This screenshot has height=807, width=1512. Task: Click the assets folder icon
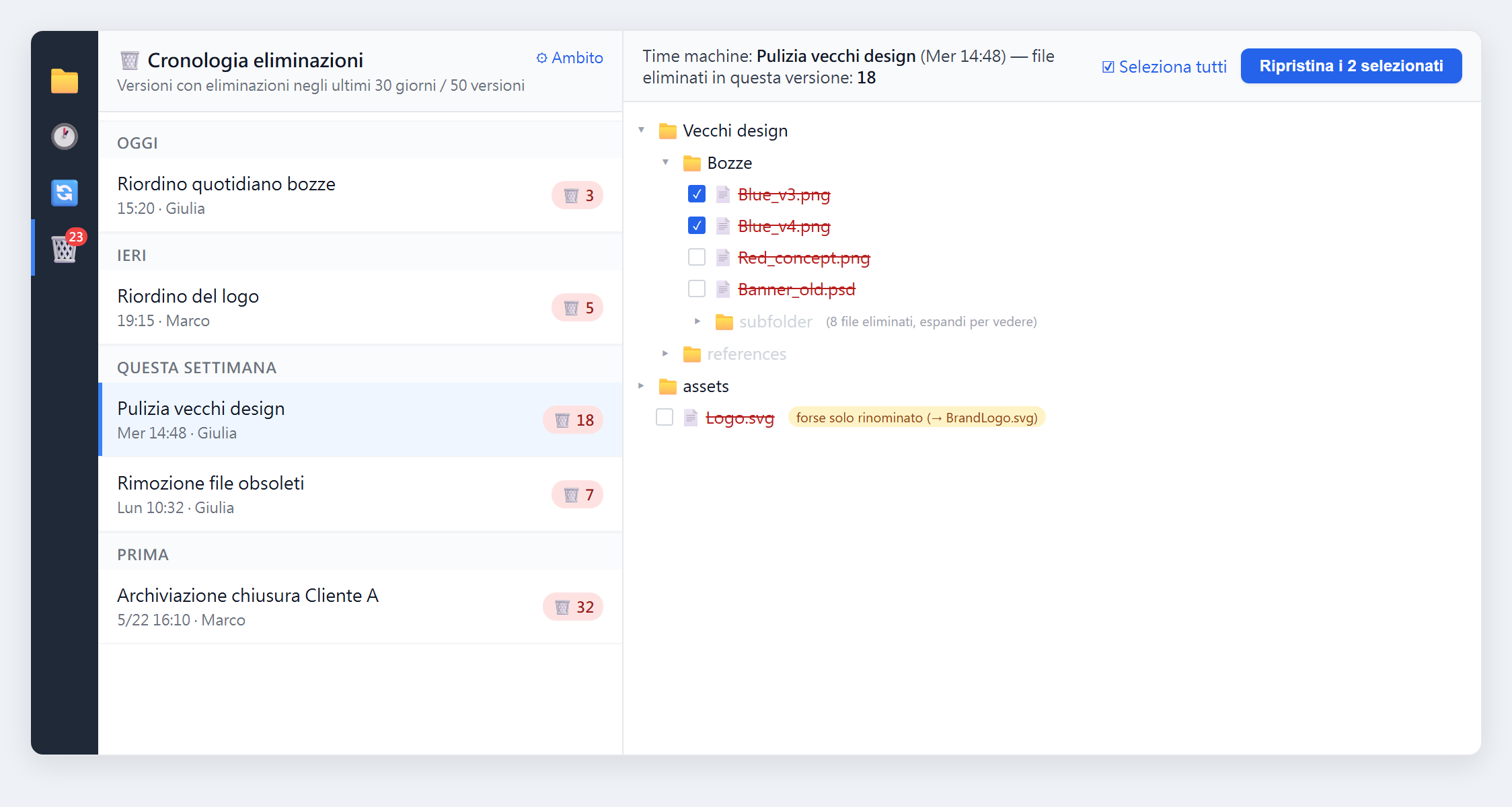[x=667, y=386]
